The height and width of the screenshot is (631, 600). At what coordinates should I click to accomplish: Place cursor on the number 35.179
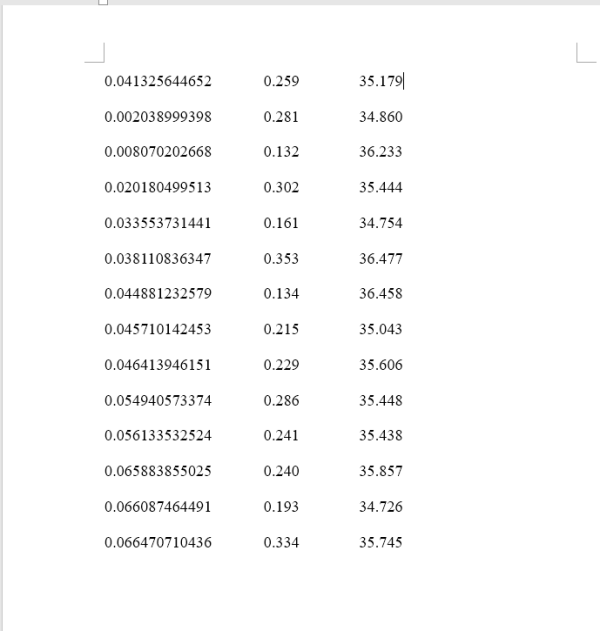coord(380,81)
